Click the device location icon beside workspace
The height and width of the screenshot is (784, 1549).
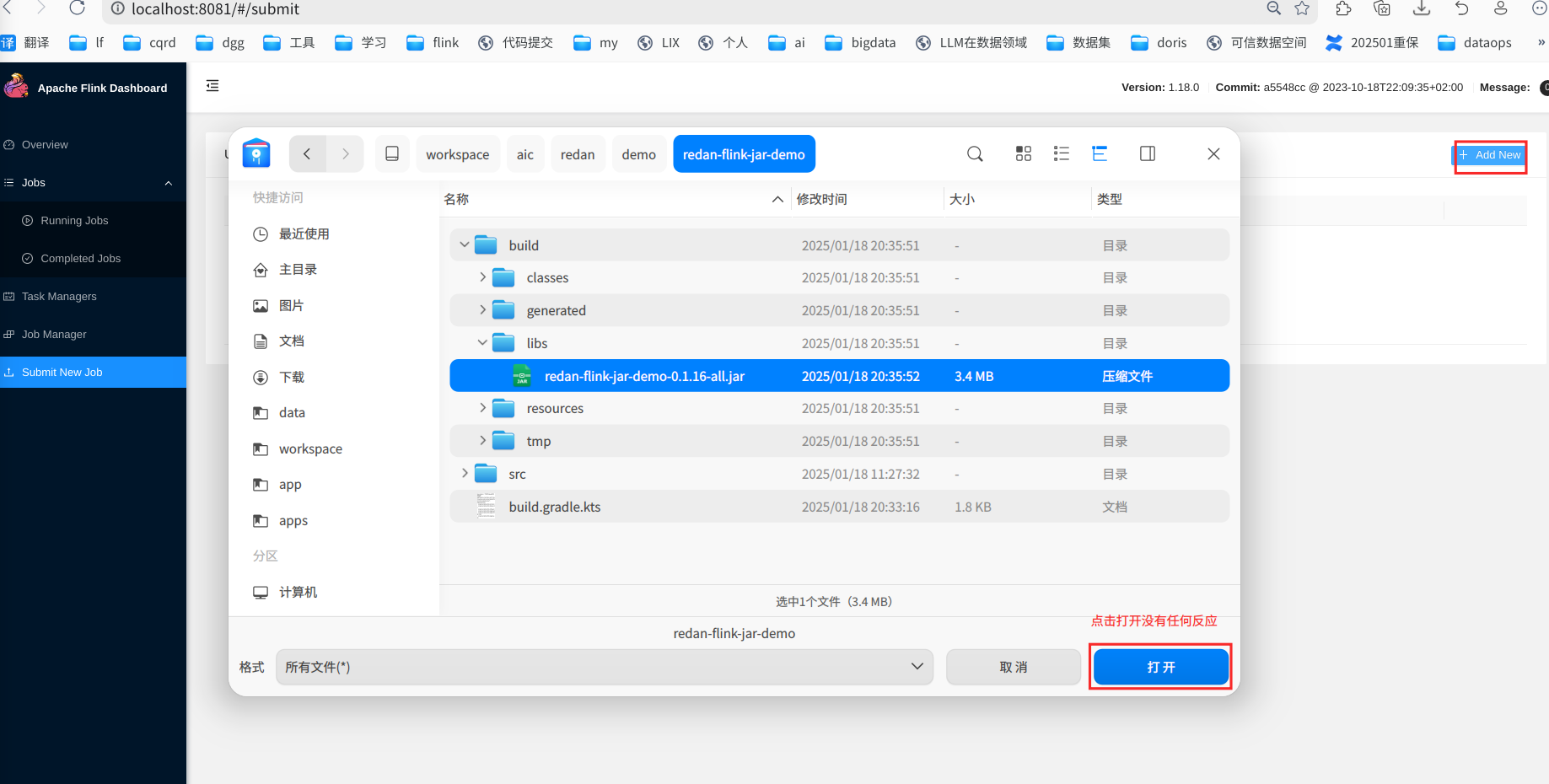392,154
